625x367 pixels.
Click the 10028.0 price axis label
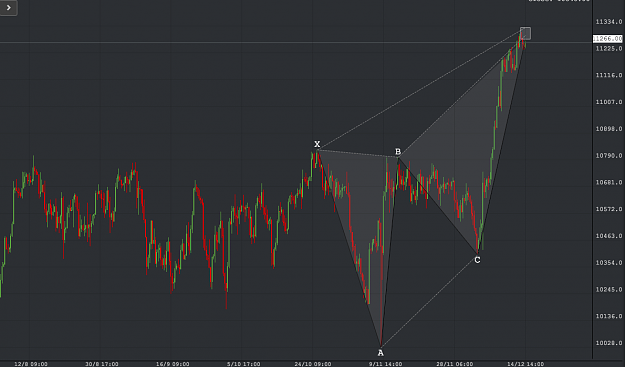(609, 343)
